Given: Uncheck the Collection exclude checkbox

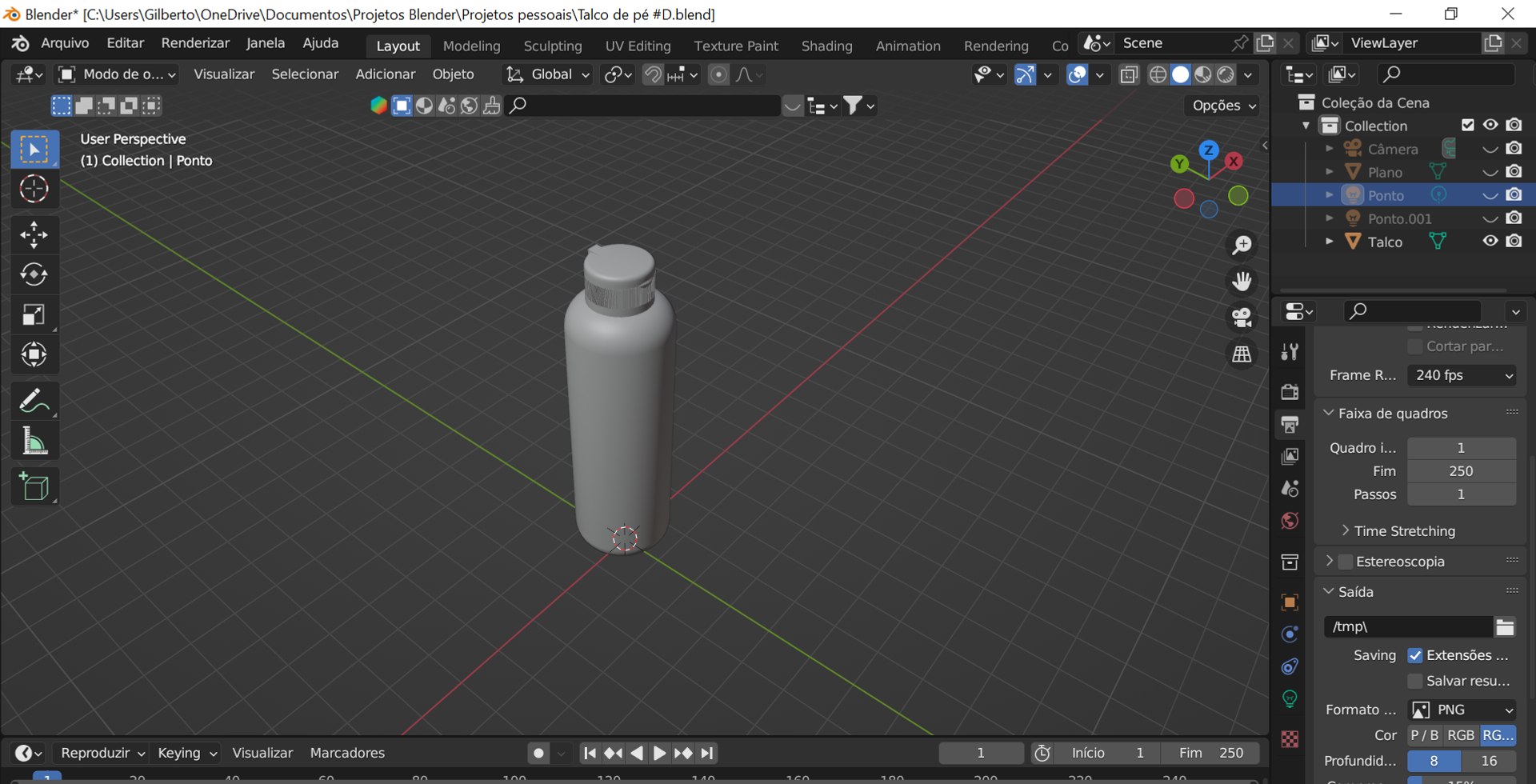Looking at the screenshot, I should tap(1467, 125).
